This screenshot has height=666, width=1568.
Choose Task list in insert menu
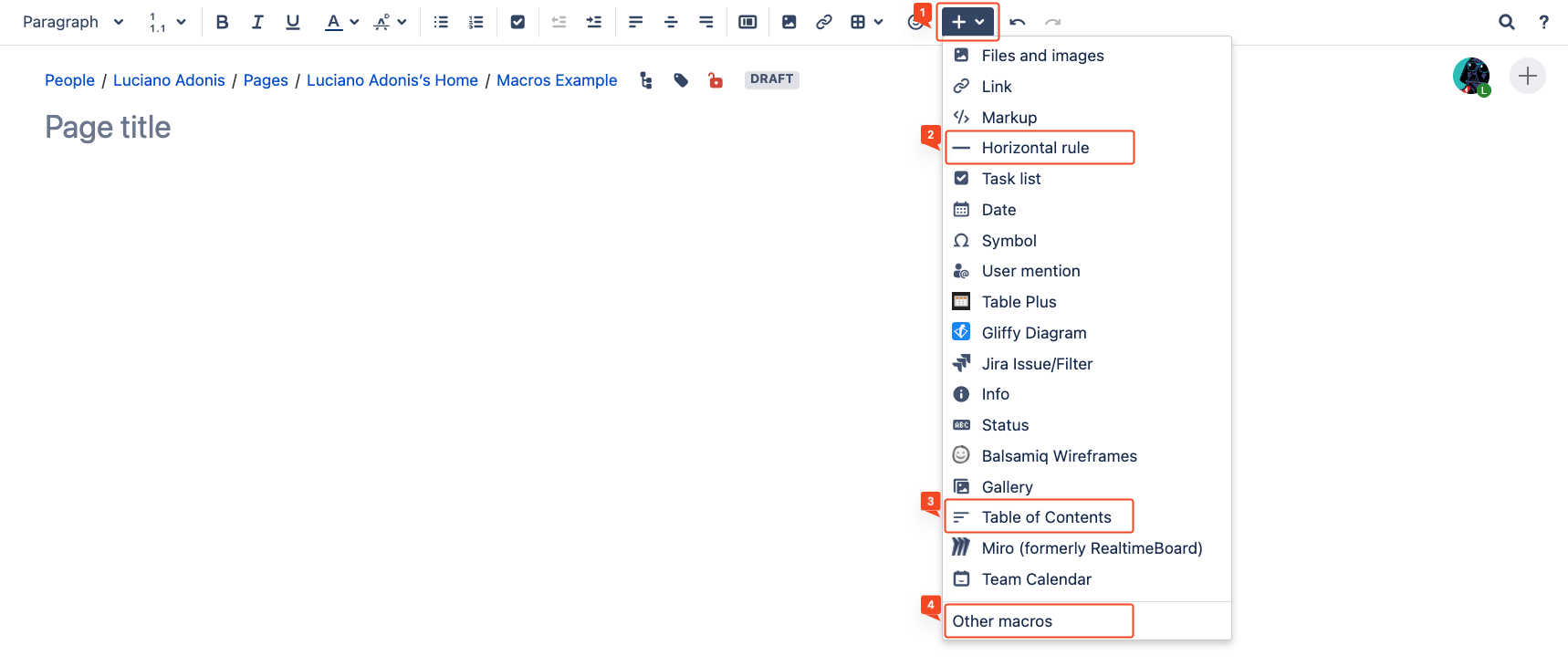click(1011, 179)
